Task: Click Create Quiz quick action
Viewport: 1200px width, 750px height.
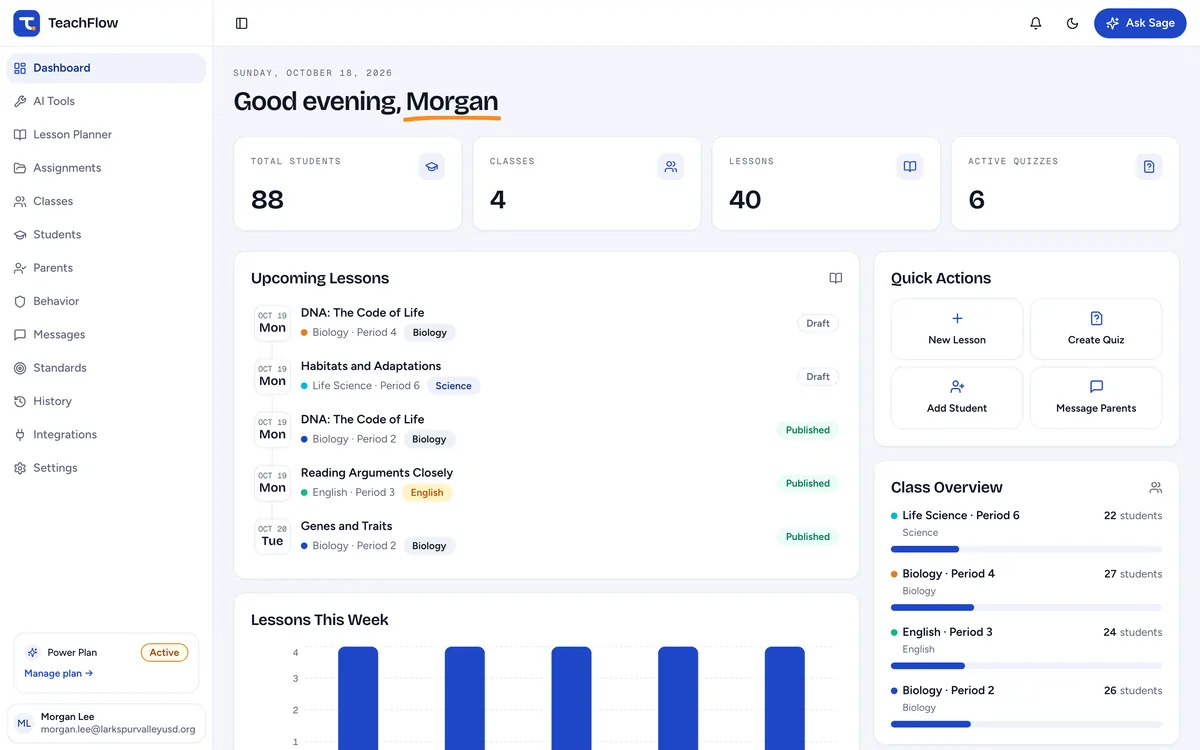Action: coord(1096,329)
